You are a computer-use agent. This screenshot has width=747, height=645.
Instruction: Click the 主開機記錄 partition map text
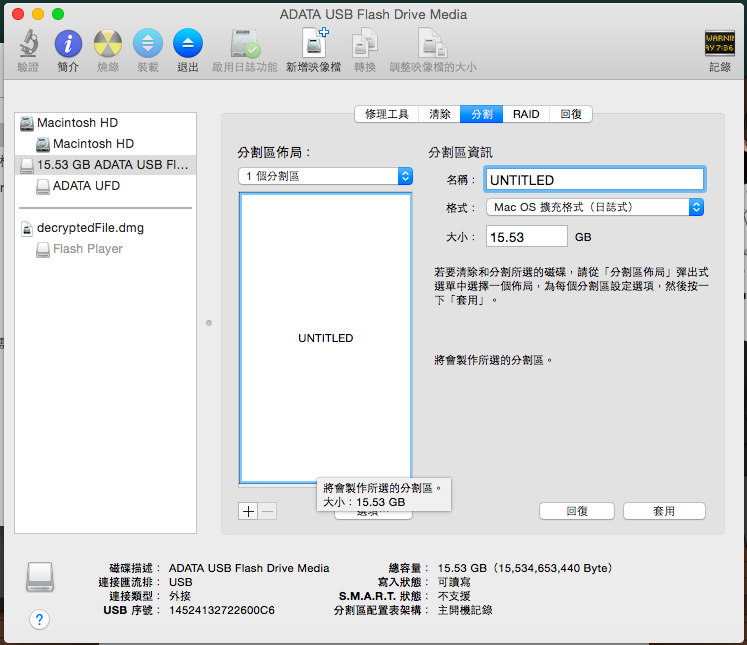point(465,610)
